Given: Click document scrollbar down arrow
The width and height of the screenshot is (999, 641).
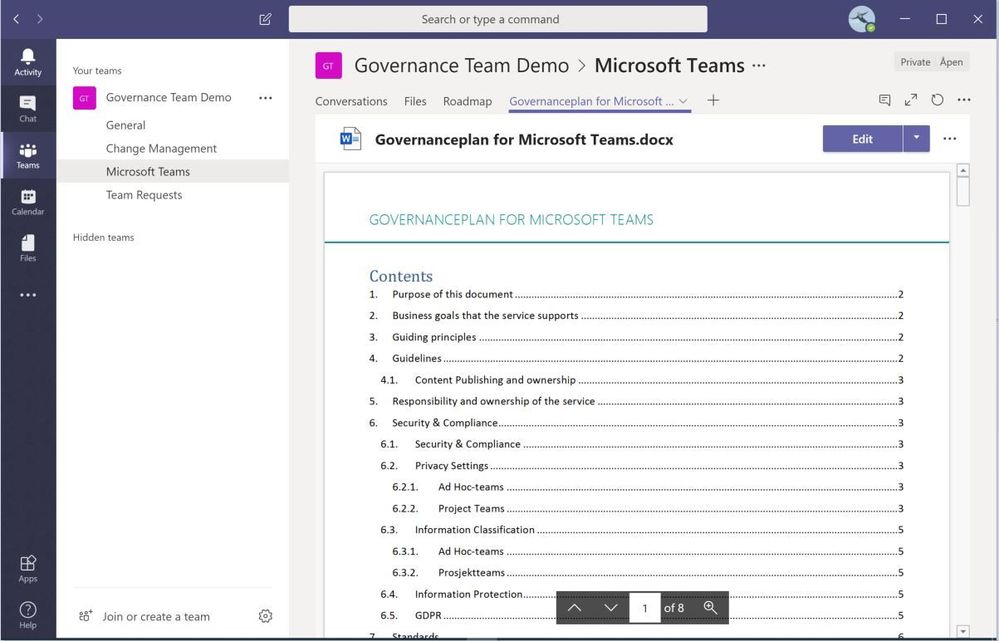Looking at the screenshot, I should [963, 631].
